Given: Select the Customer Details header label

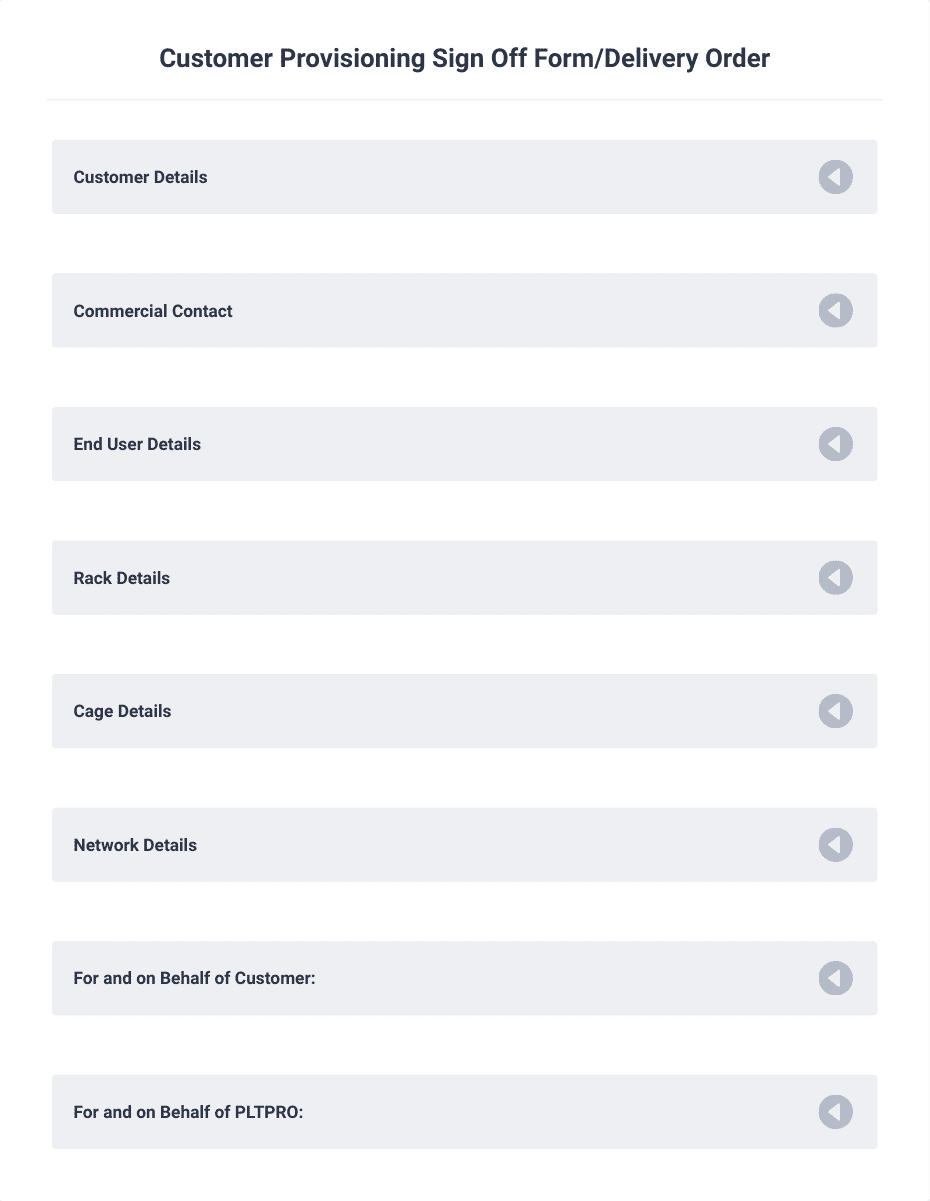Looking at the screenshot, I should [140, 177].
